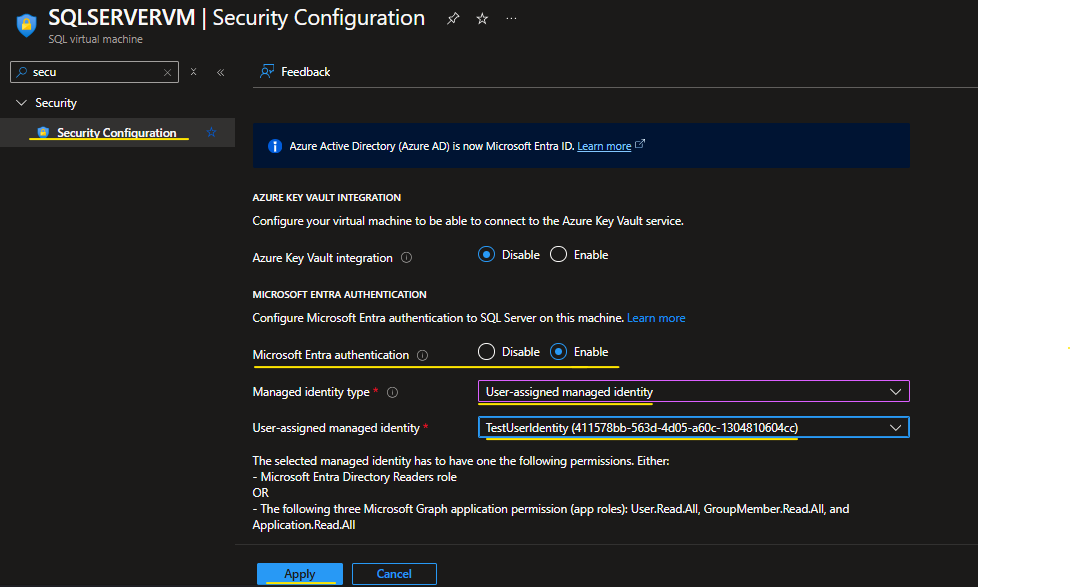Viewport: 1070px width, 587px height.
Task: Click the page title 'SQLSERVERVM | Security Configuration'
Action: (x=237, y=18)
